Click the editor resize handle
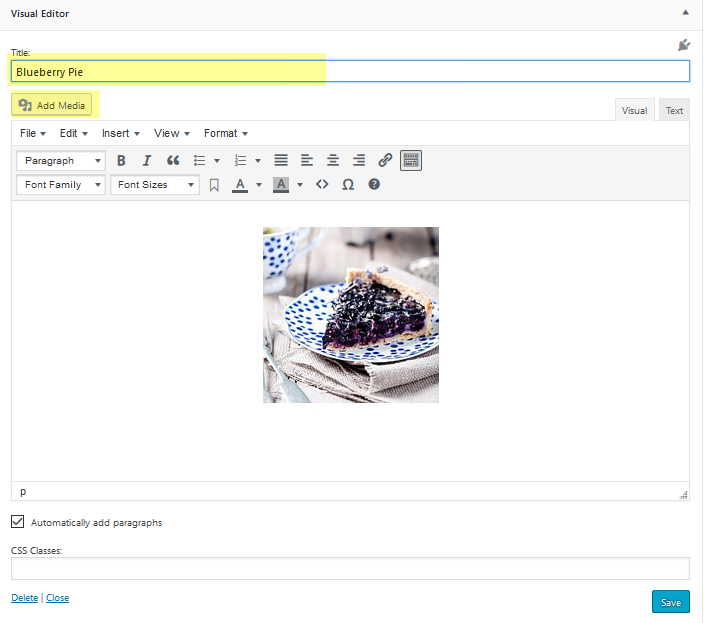Image resolution: width=706 pixels, height=623 pixels. [683, 495]
